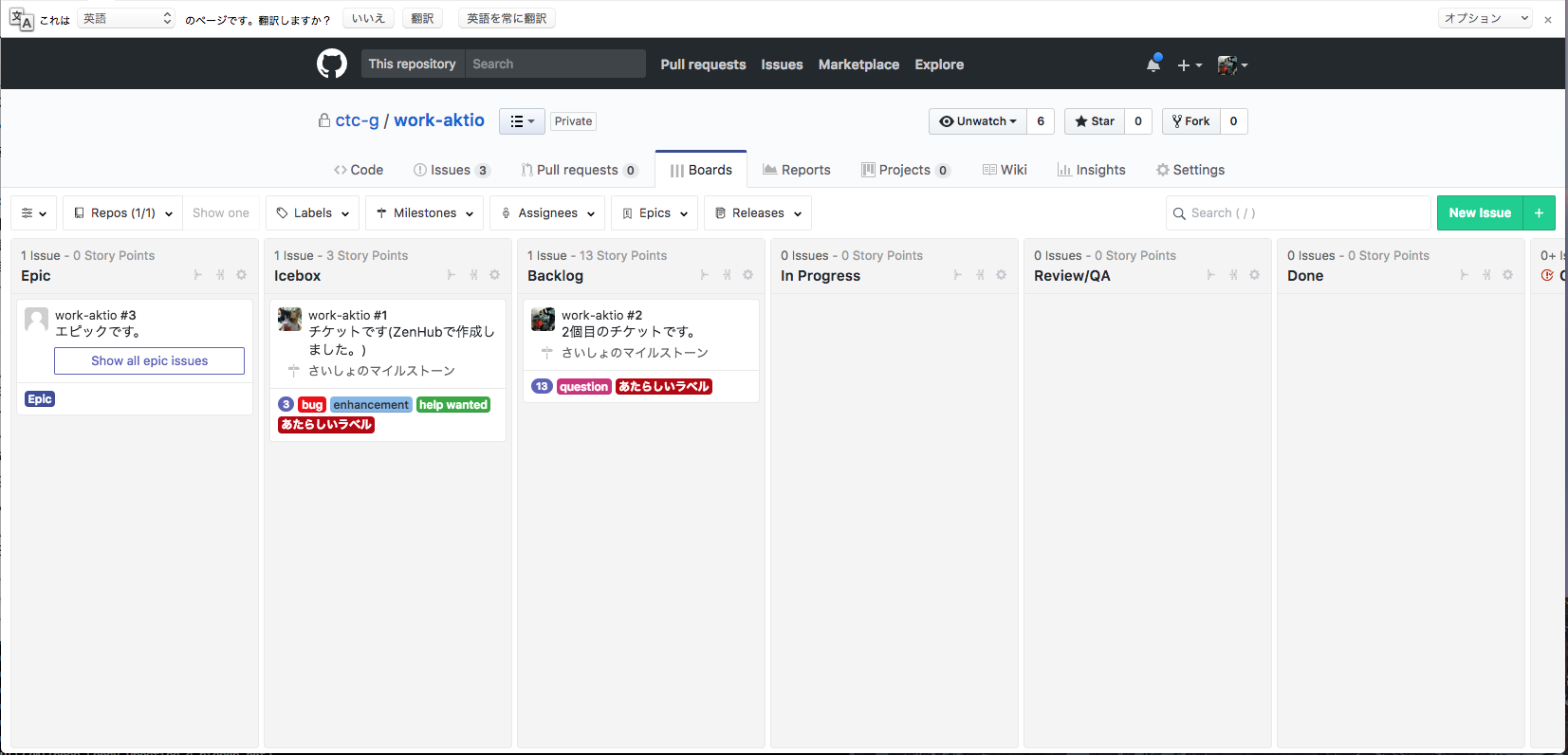Click the translate icon in browser bar
Screen dimensions: 1568x755
(x=21, y=19)
